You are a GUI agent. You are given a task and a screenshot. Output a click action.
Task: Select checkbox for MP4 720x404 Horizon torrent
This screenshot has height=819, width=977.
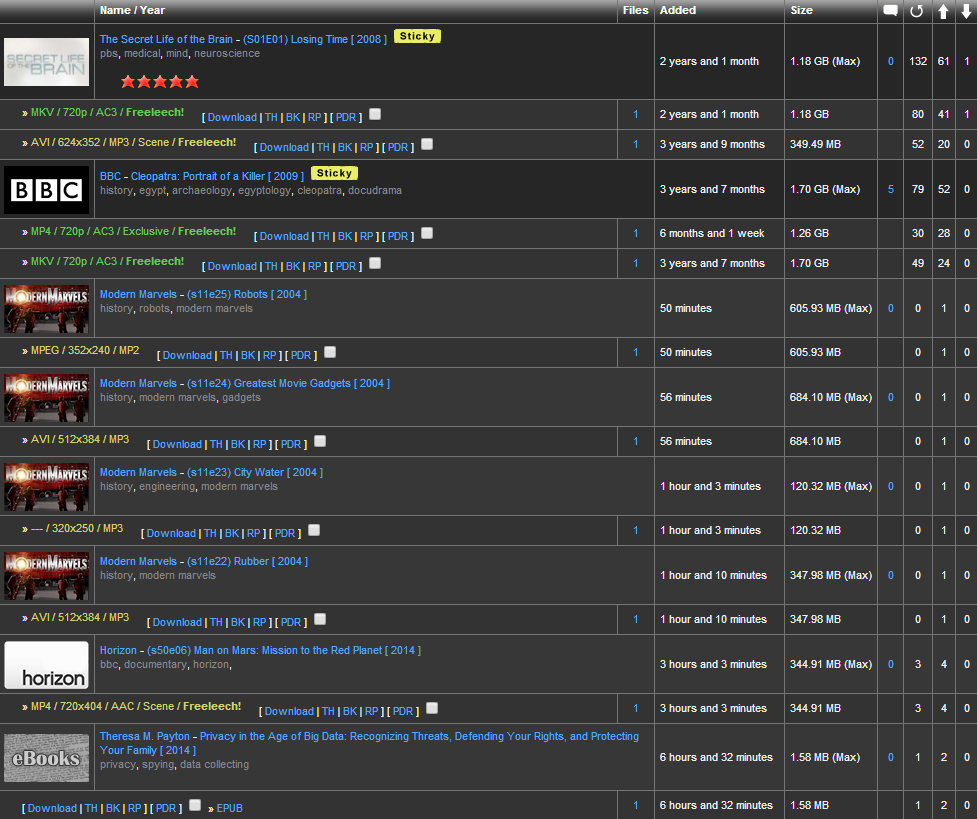432,709
